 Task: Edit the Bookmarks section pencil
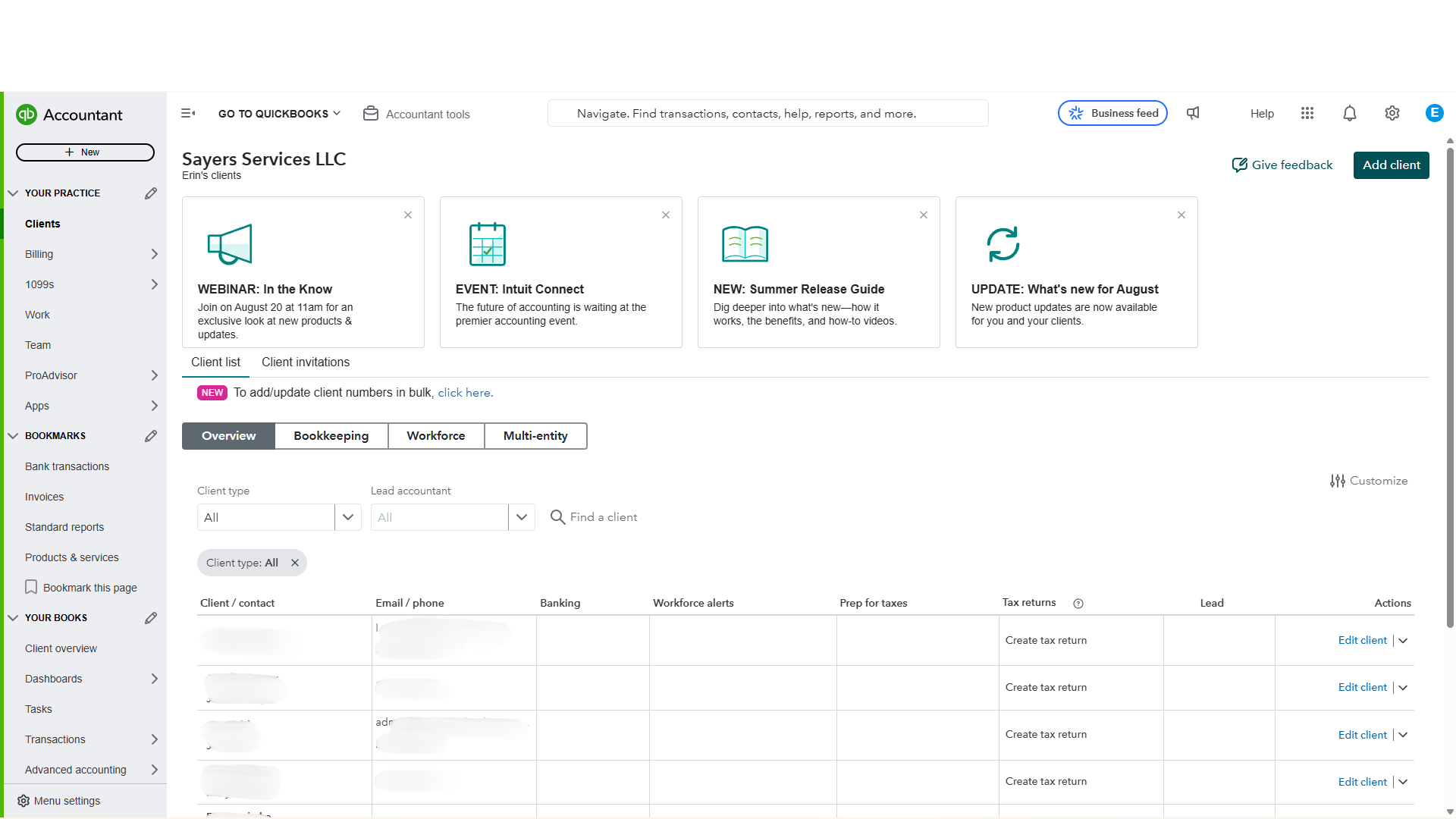coord(151,436)
